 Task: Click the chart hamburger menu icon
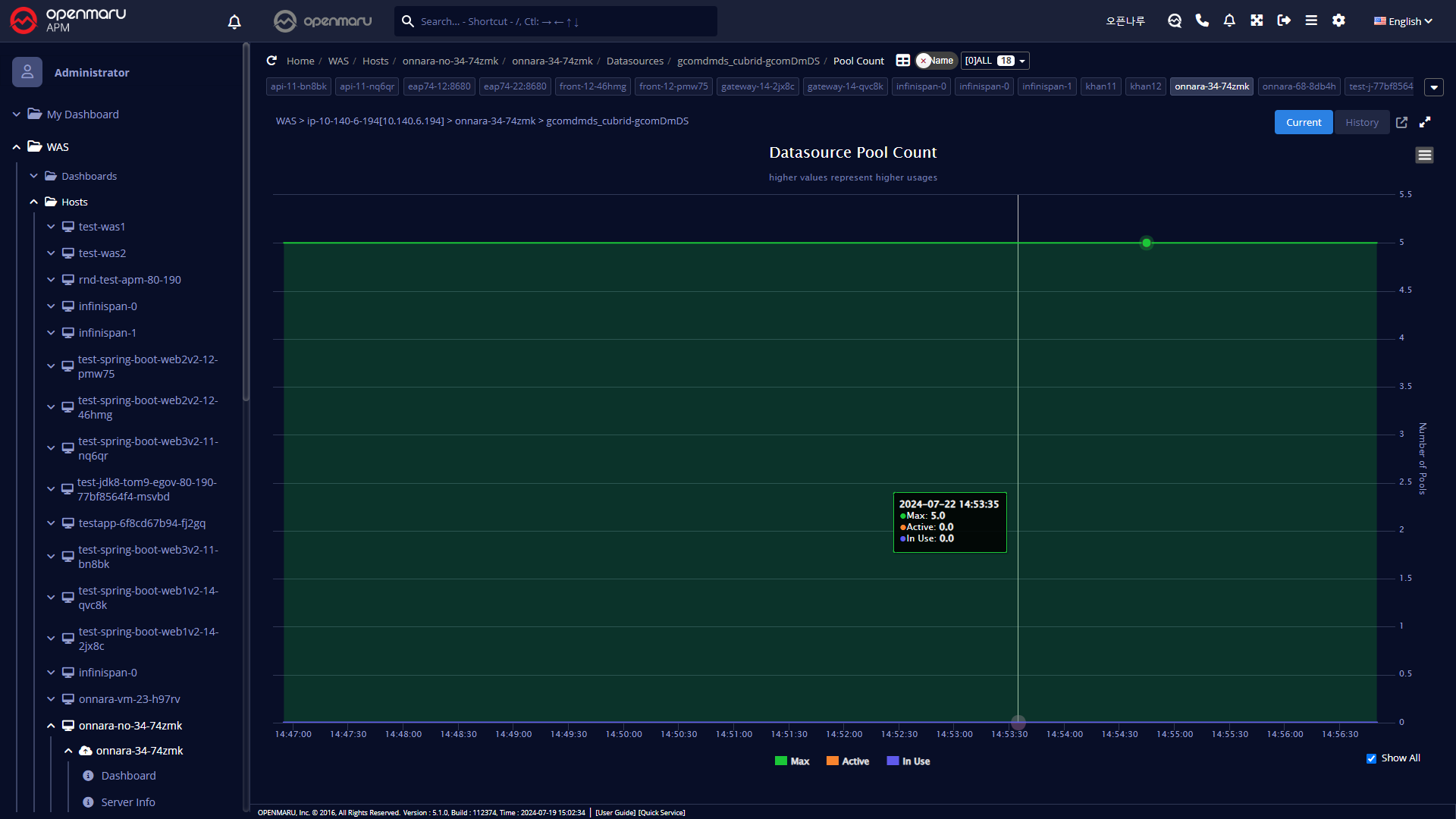coord(1424,155)
